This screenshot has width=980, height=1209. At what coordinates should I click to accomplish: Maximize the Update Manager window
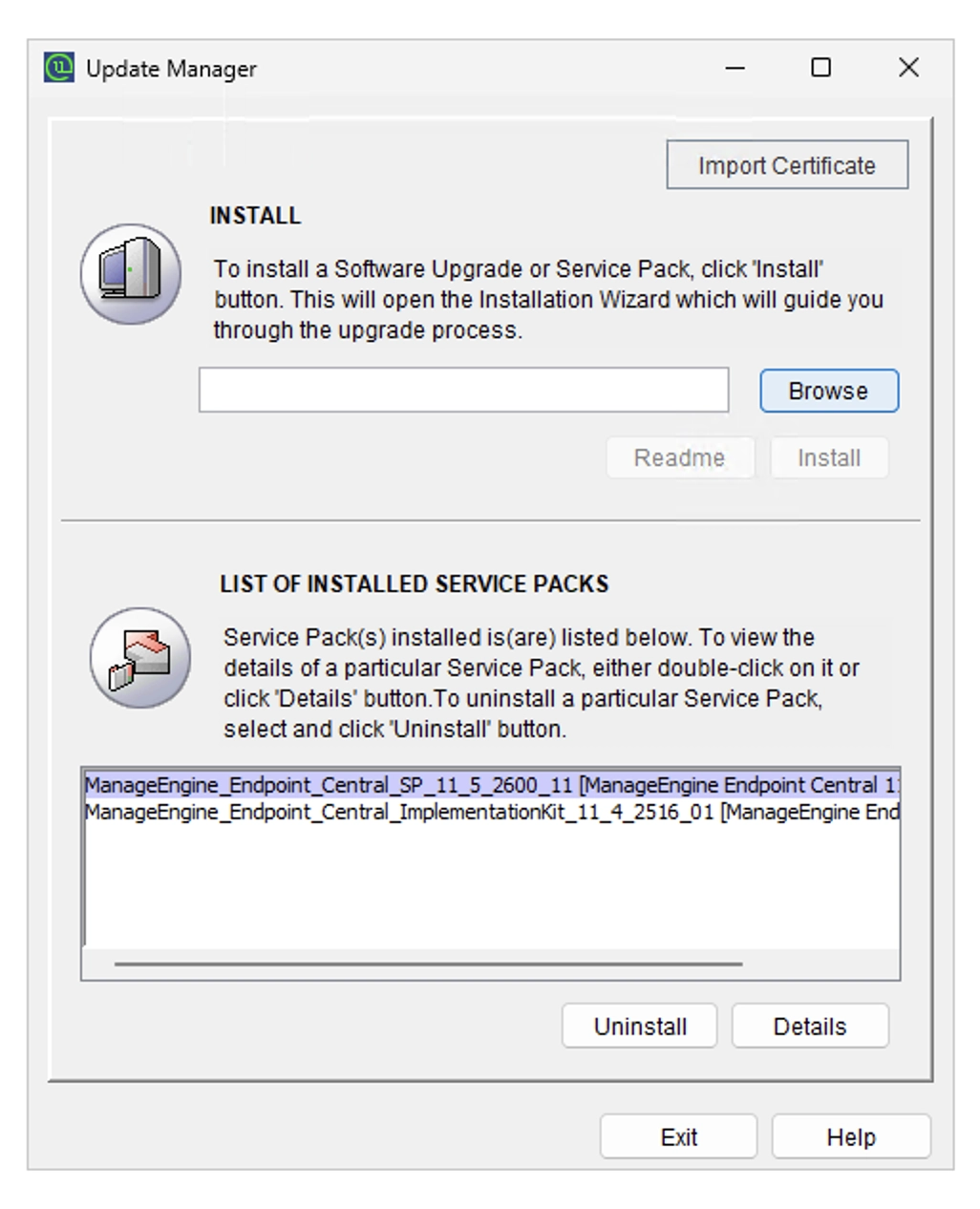(820, 68)
